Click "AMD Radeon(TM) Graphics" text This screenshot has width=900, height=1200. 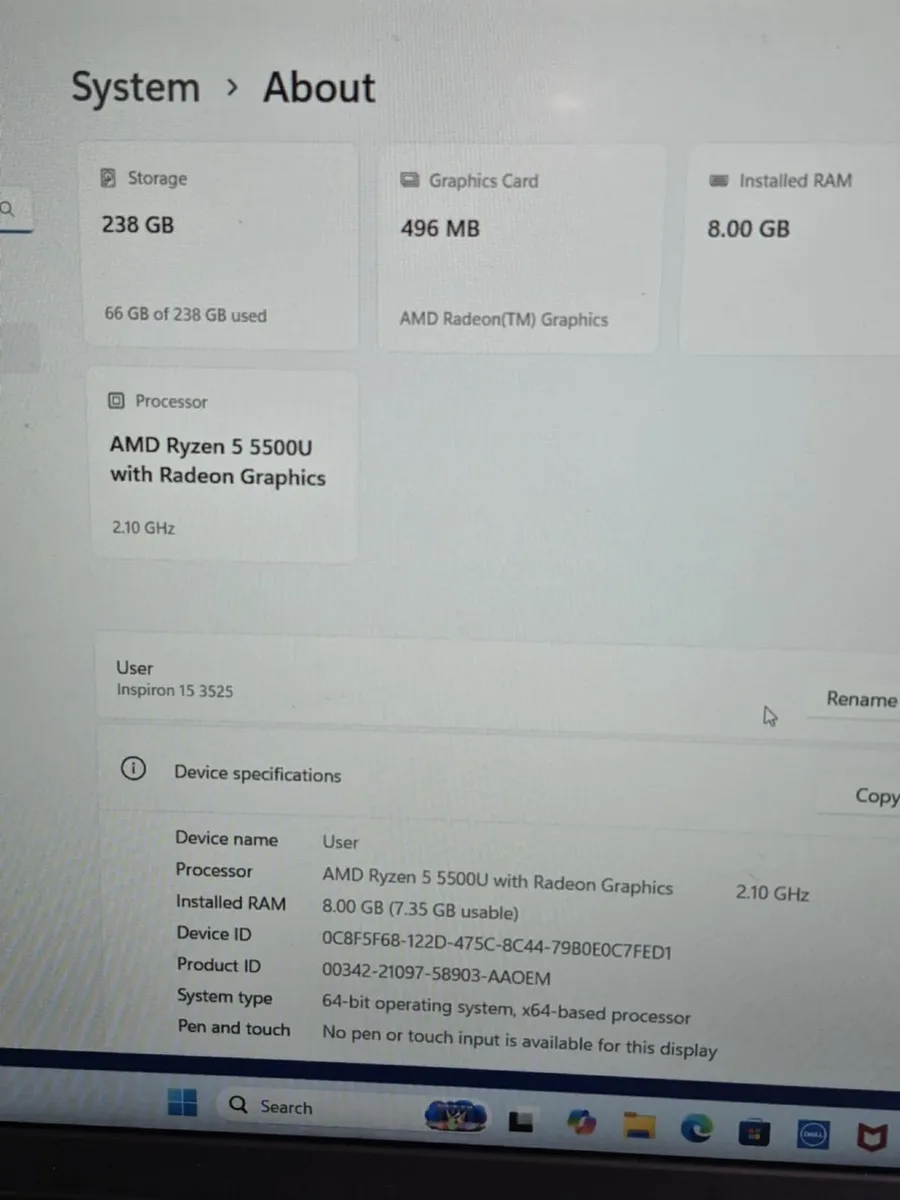click(504, 319)
